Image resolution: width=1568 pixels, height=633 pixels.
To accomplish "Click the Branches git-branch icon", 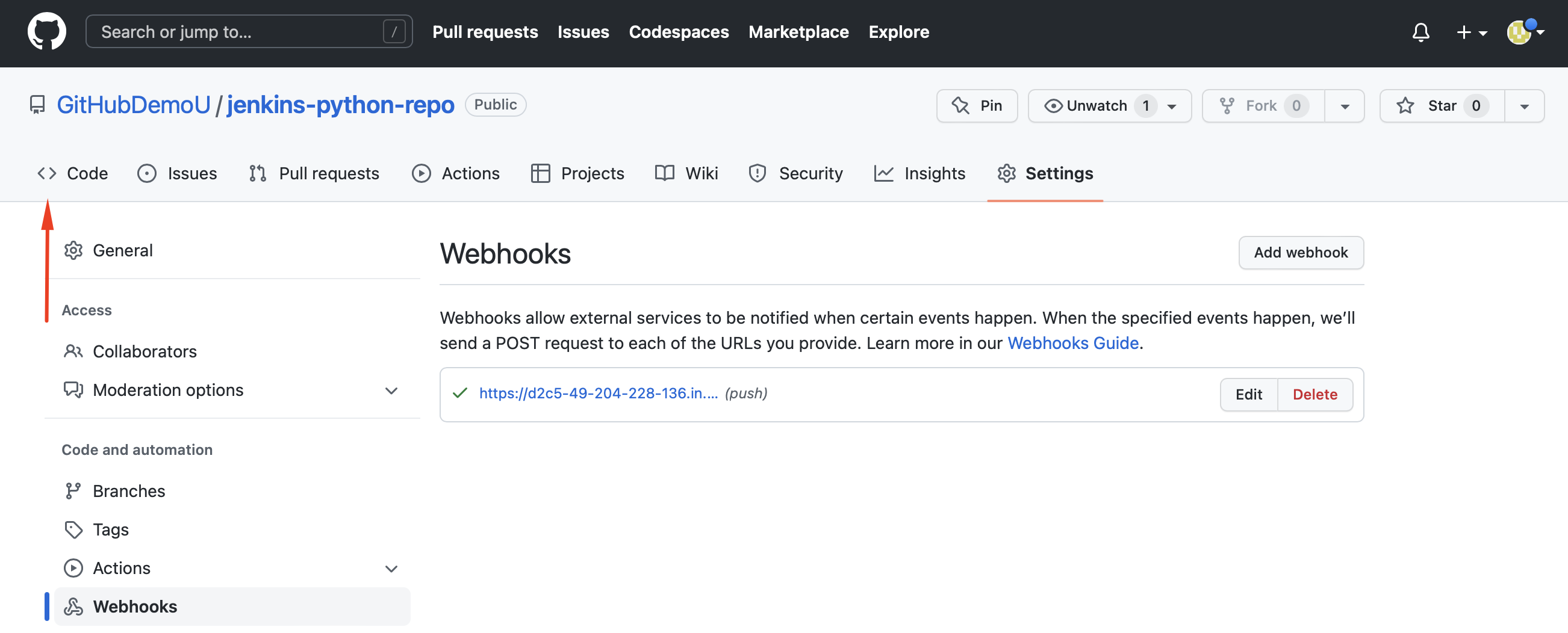I will coord(73,491).
